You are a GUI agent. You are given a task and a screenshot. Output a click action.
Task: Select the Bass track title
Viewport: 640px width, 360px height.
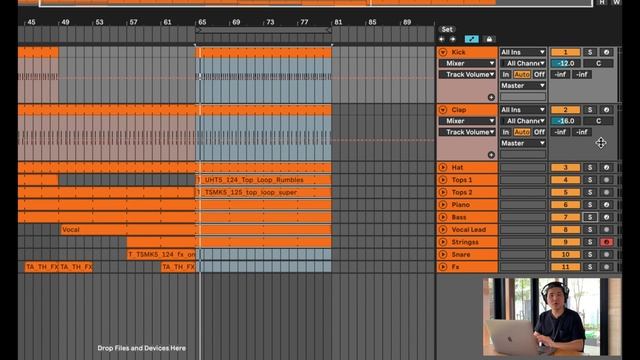coord(459,217)
